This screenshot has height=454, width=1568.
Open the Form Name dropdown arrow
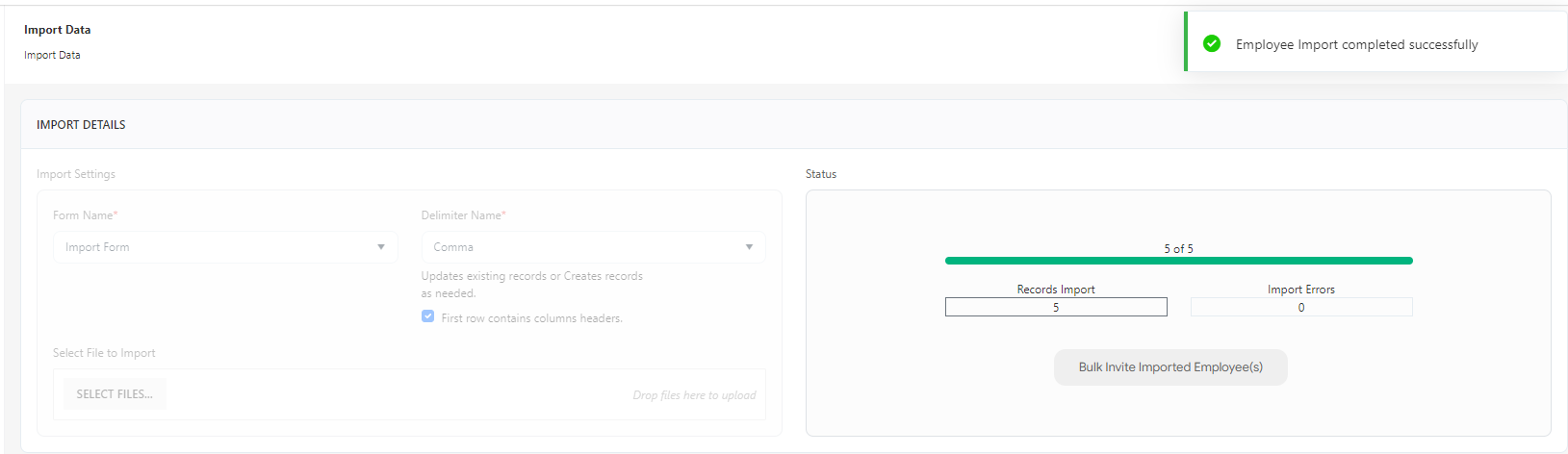click(381, 247)
